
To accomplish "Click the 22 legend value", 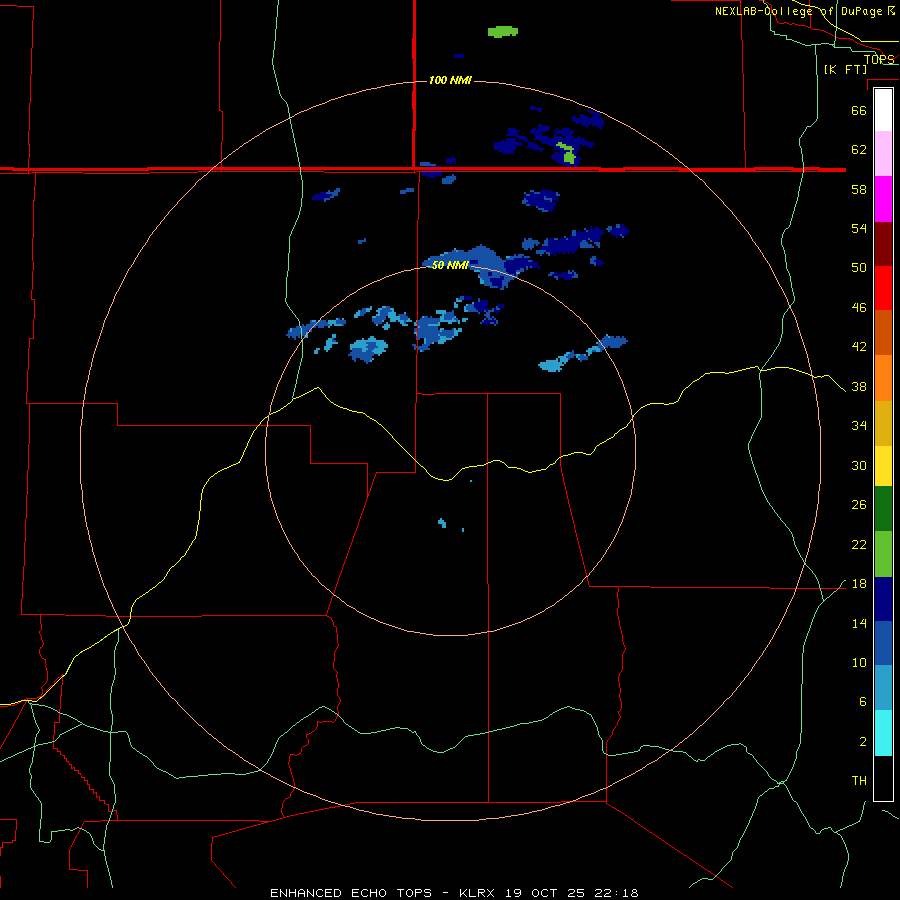I will coord(859,545).
